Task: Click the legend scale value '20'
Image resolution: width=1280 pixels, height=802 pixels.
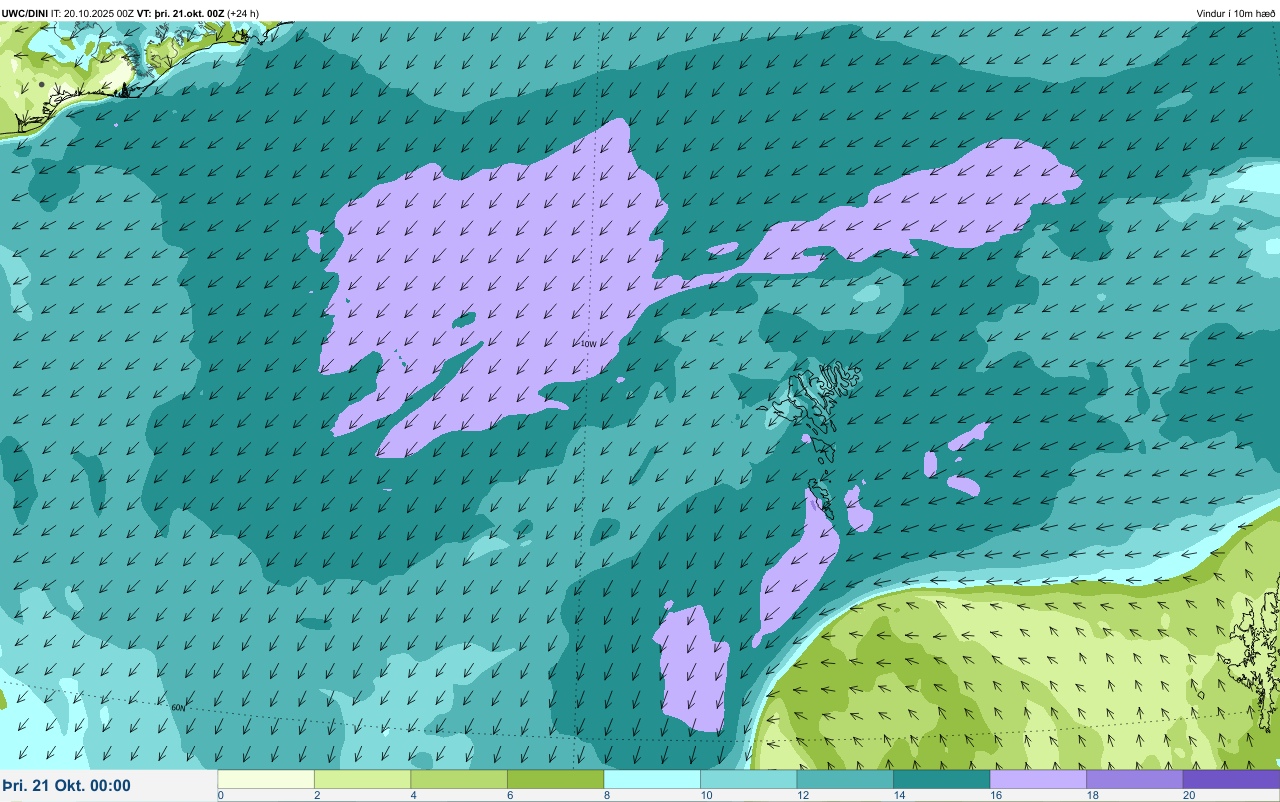Action: [x=1187, y=795]
